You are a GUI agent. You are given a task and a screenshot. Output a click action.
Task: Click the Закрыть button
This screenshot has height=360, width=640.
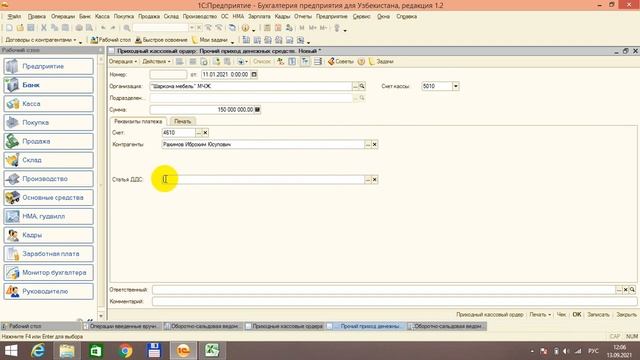pyautogui.click(x=626, y=315)
